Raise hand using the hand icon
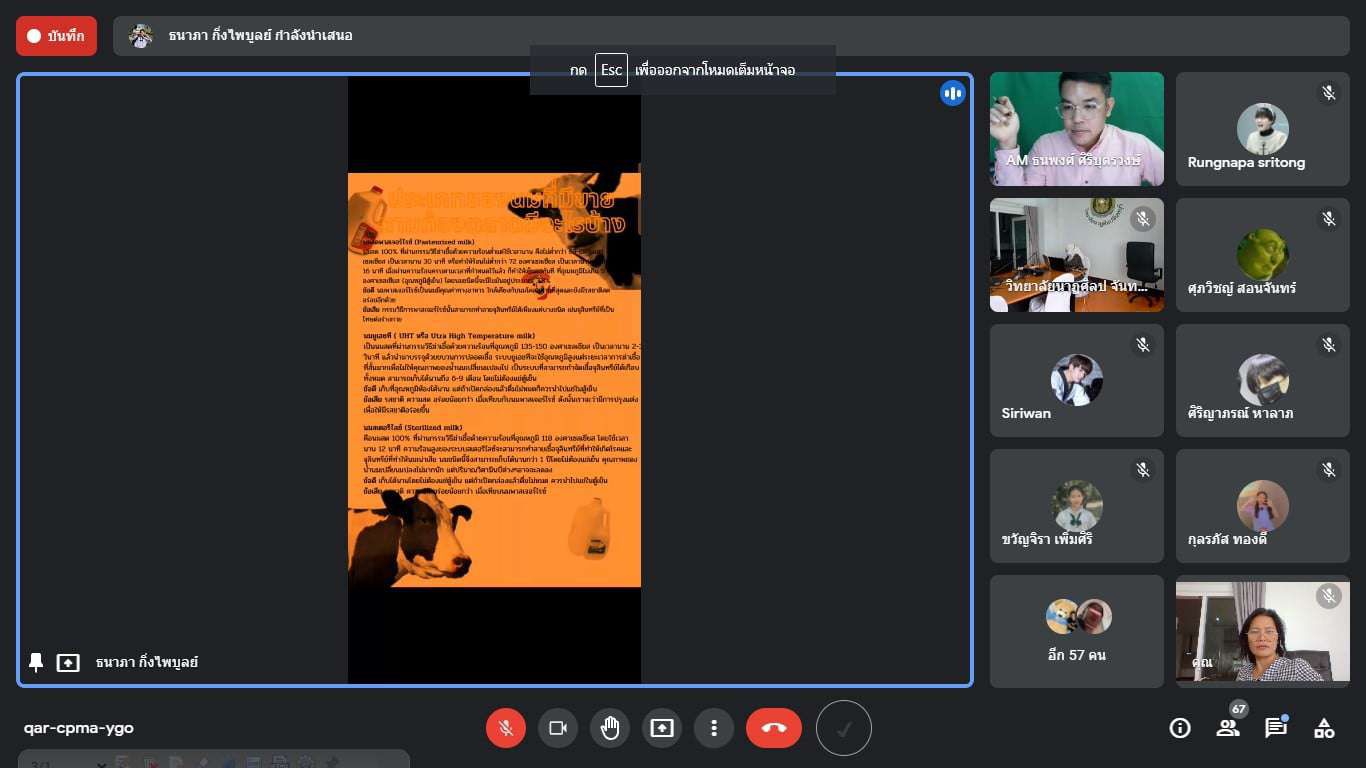Screen dimensions: 1366x768 point(610,728)
